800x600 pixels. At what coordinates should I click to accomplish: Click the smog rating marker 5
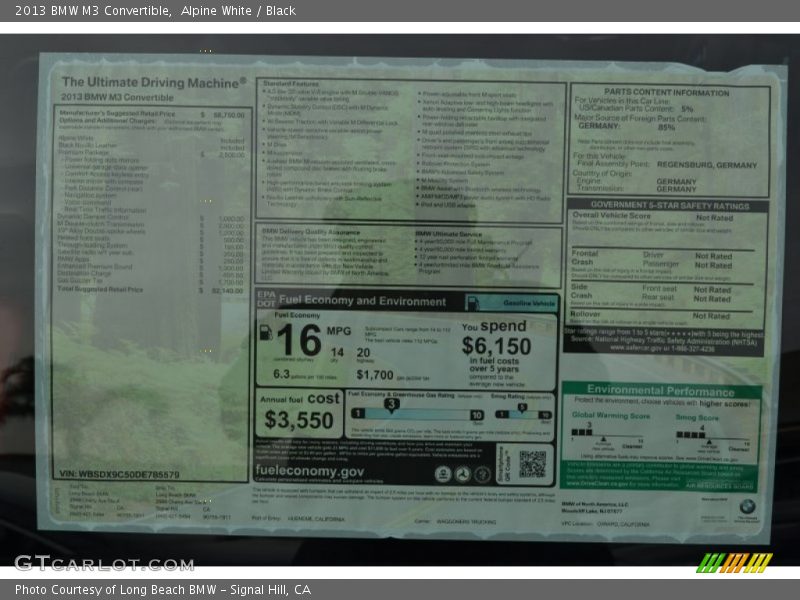pos(522,407)
